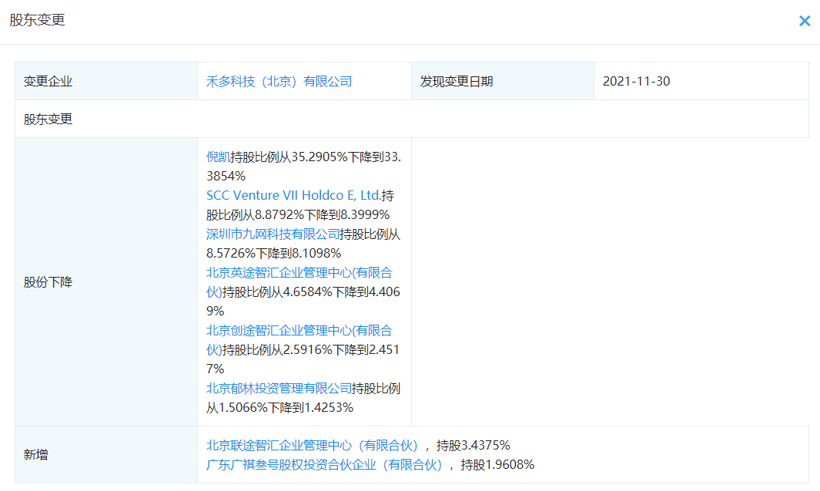Open shareholder 倪凯 link

click(218, 157)
